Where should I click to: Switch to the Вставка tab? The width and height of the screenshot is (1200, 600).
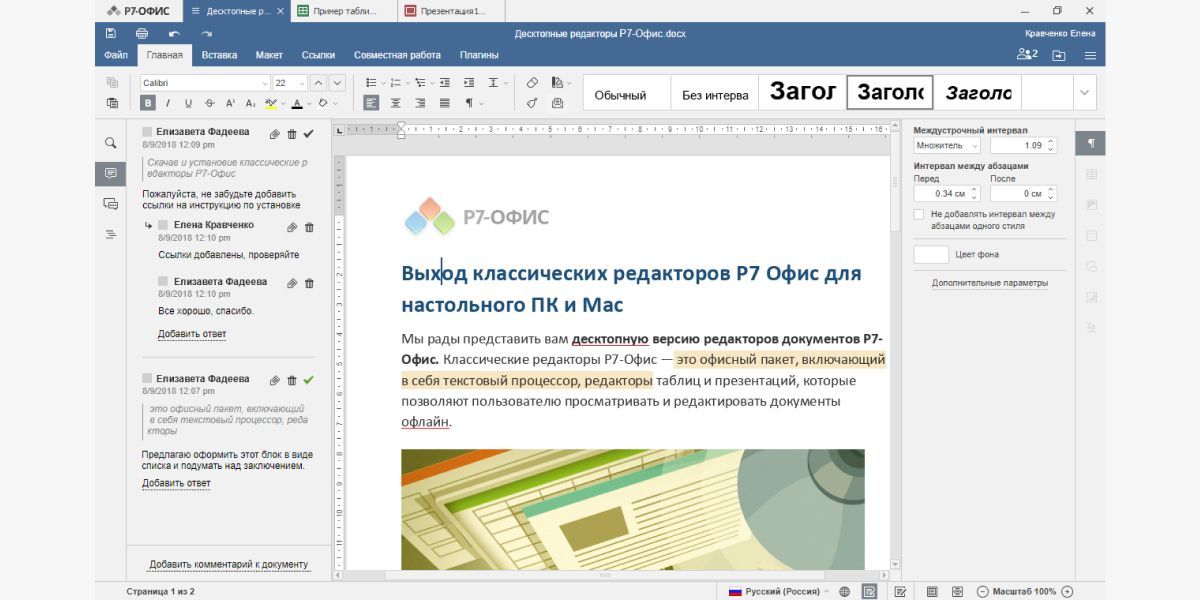click(219, 55)
